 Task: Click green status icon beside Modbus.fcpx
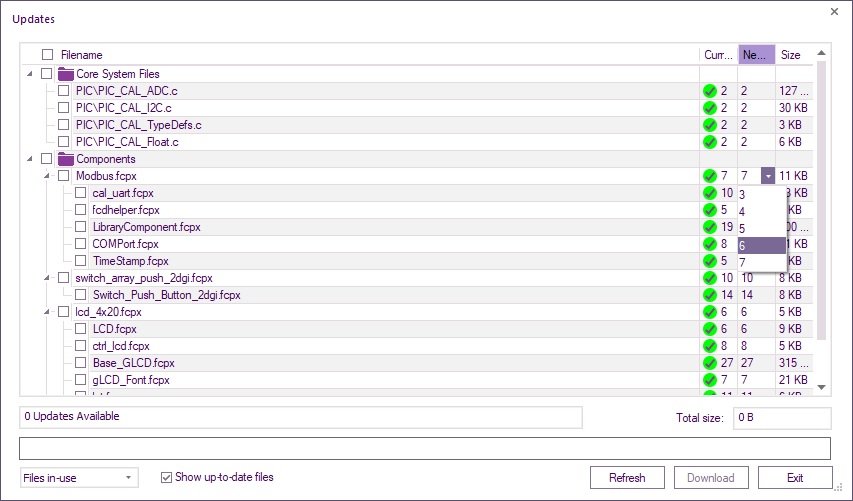click(x=710, y=176)
